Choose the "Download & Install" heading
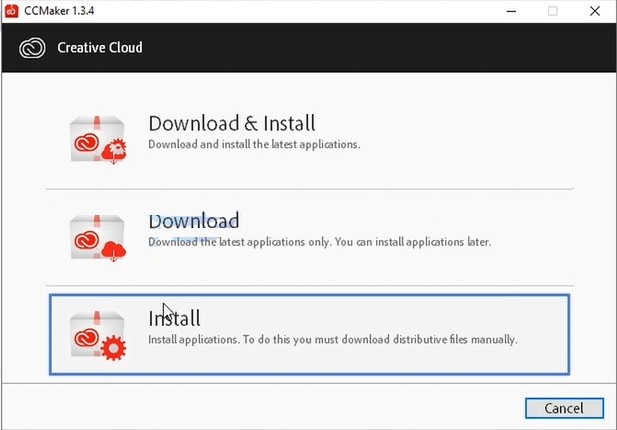 click(x=231, y=124)
